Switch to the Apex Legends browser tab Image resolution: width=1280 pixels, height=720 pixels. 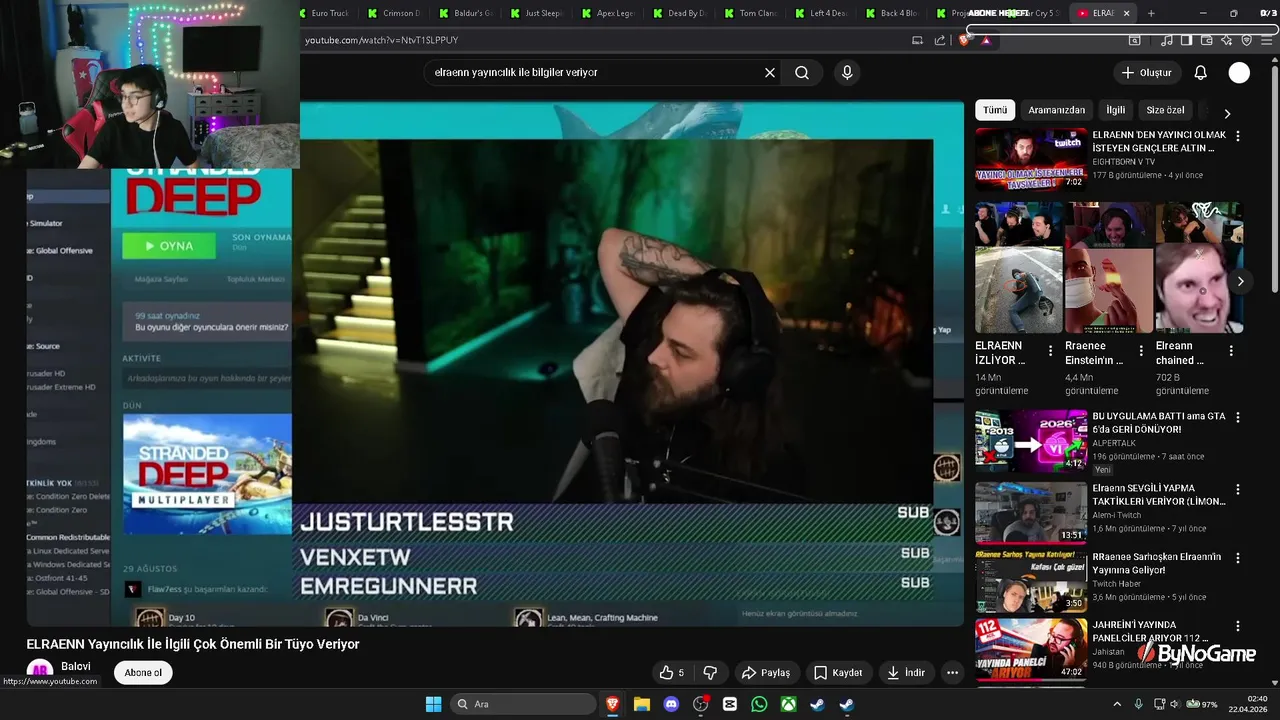tap(609, 13)
